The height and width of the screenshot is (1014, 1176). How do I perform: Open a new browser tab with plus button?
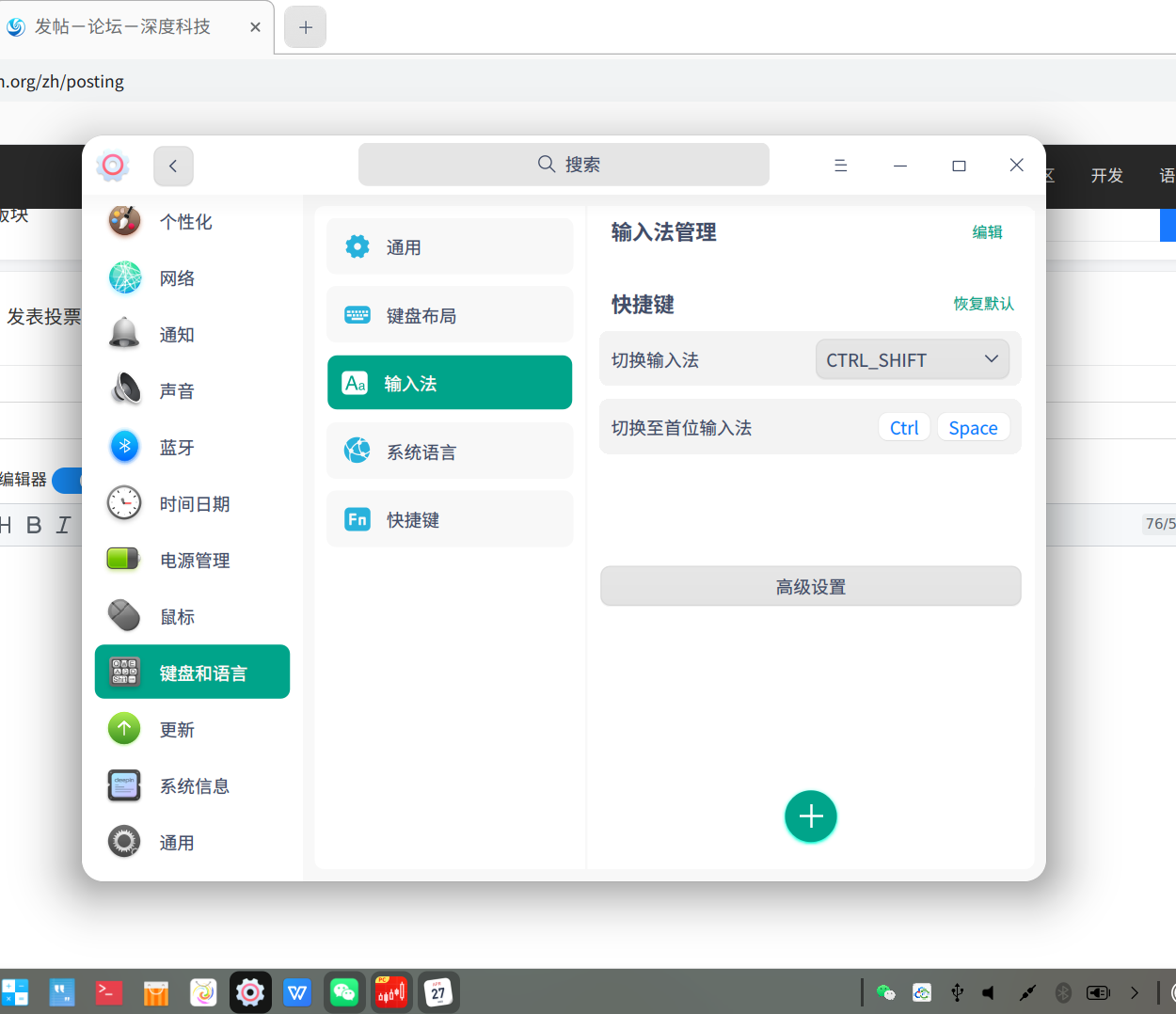click(x=305, y=27)
